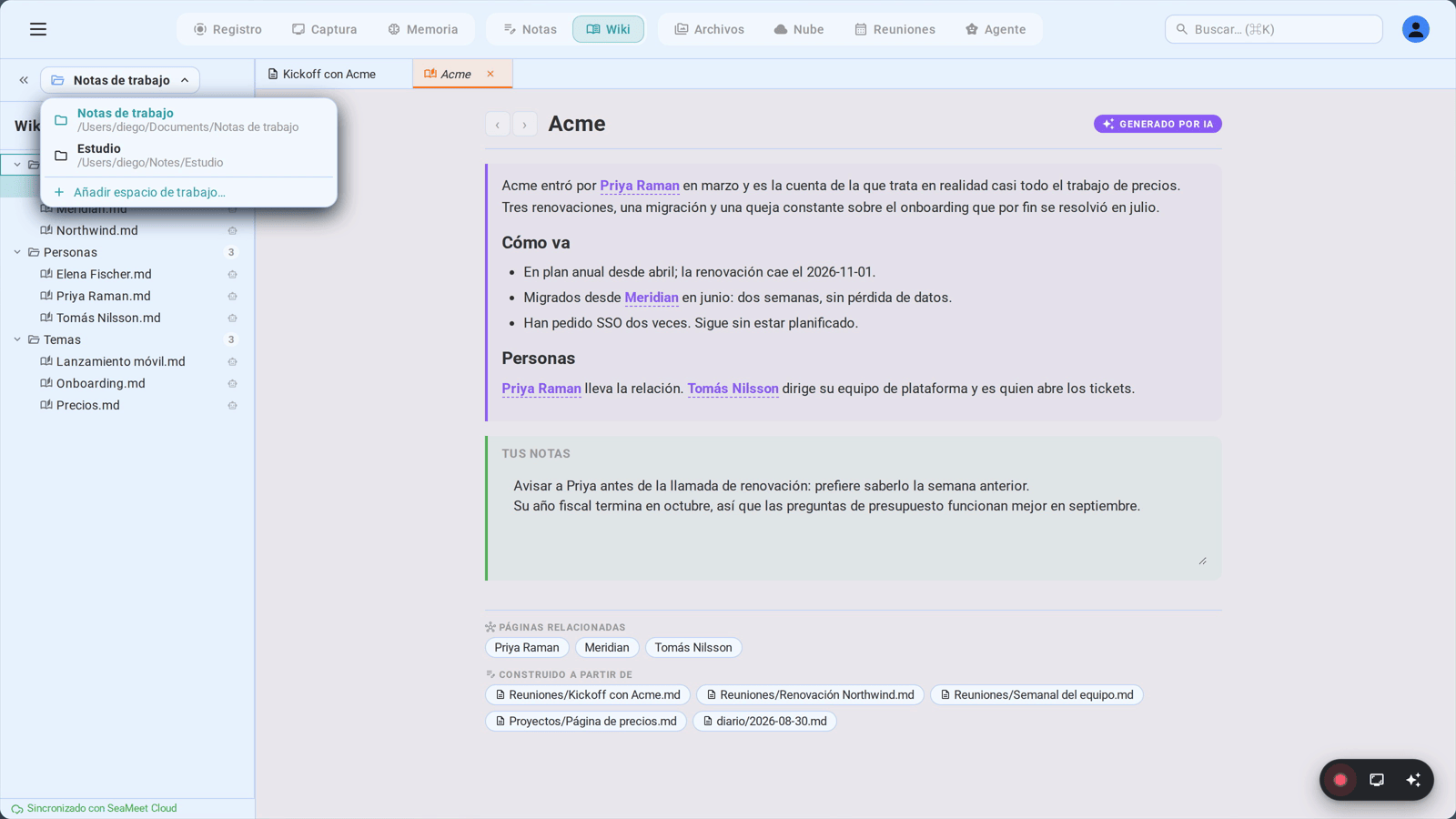This screenshot has width=1456, height=819.
Task: Collapse the Temas folder
Action: pyautogui.click(x=17, y=339)
